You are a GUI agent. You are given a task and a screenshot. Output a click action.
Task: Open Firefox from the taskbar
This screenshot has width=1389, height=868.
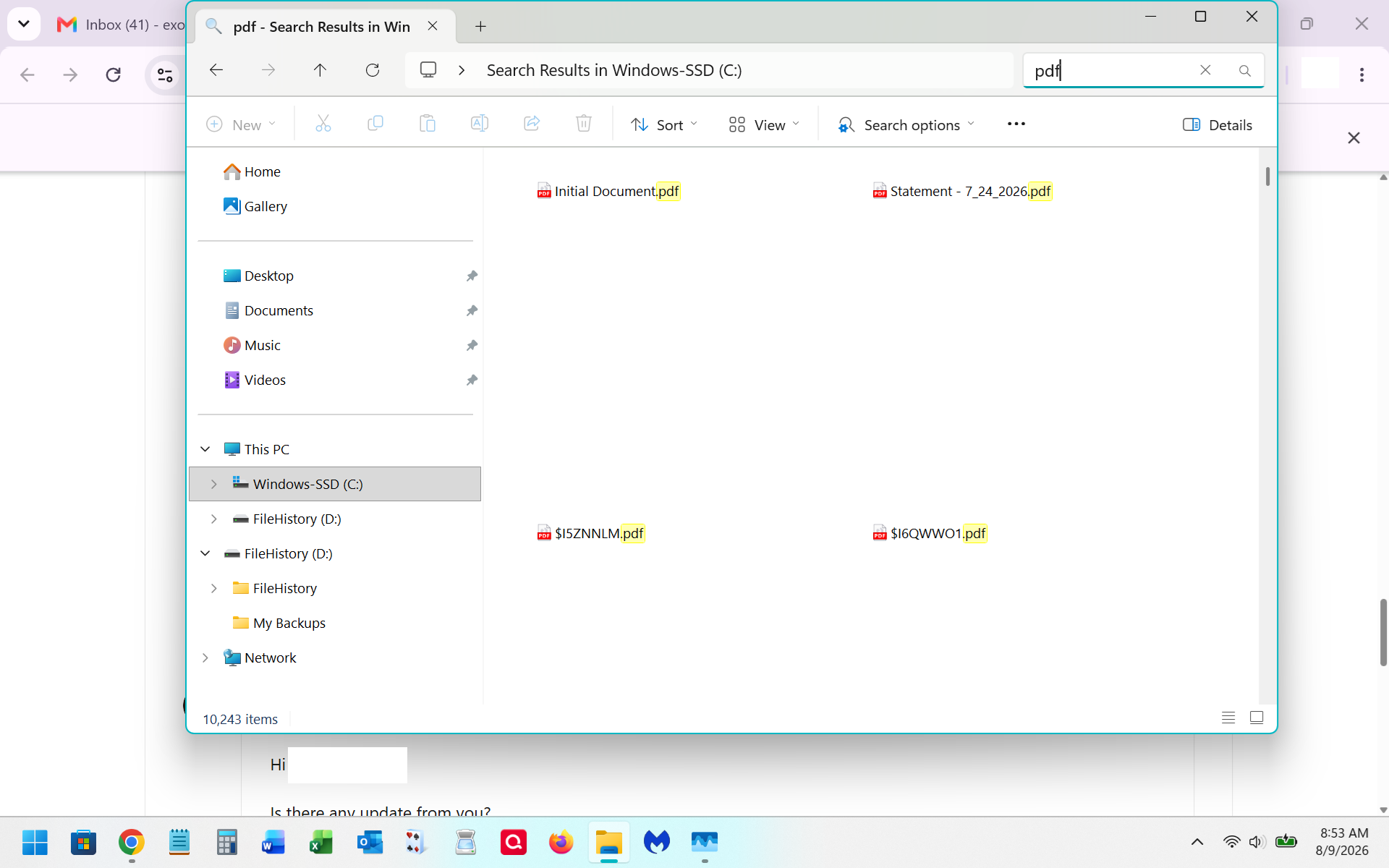(561, 842)
